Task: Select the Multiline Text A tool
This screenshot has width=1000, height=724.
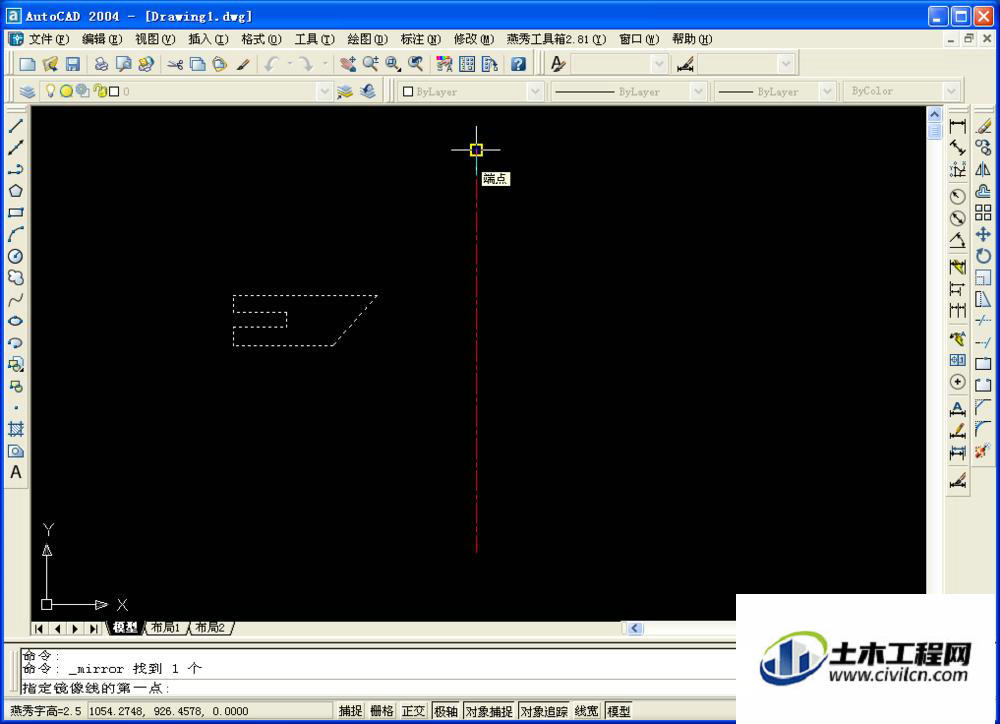Action: coord(16,472)
